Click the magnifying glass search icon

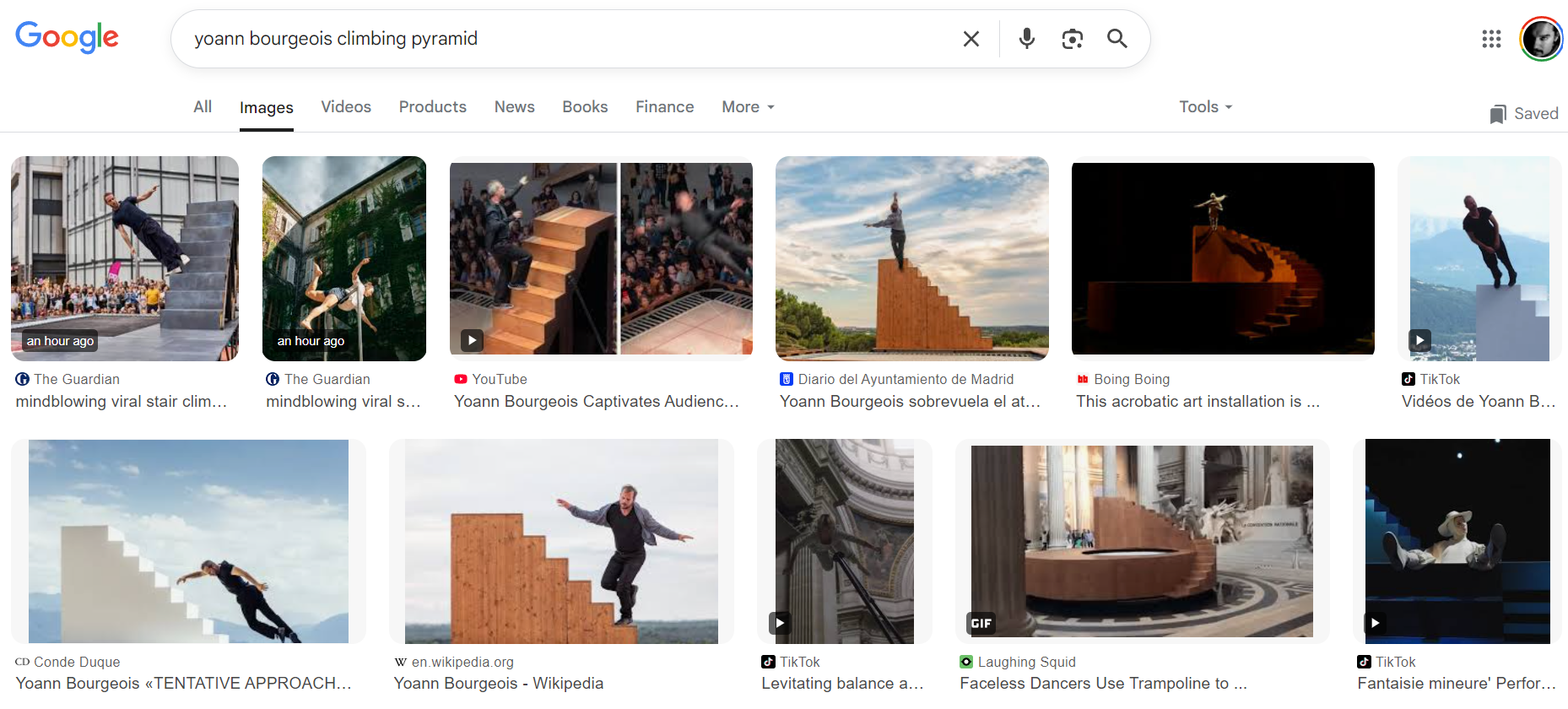pos(1117,39)
